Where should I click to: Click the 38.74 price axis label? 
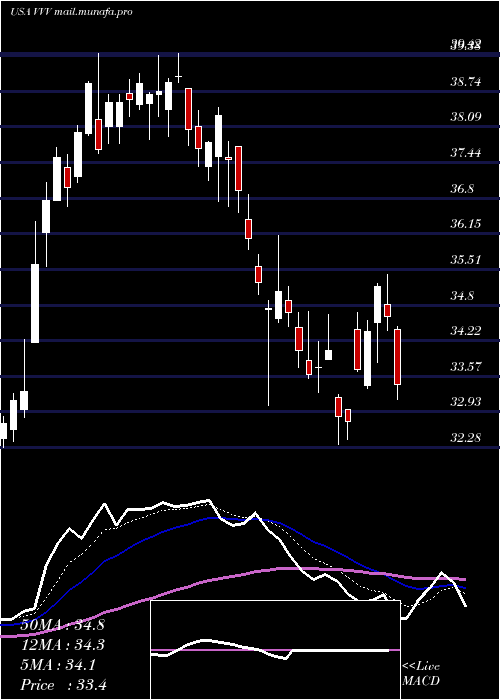466,82
